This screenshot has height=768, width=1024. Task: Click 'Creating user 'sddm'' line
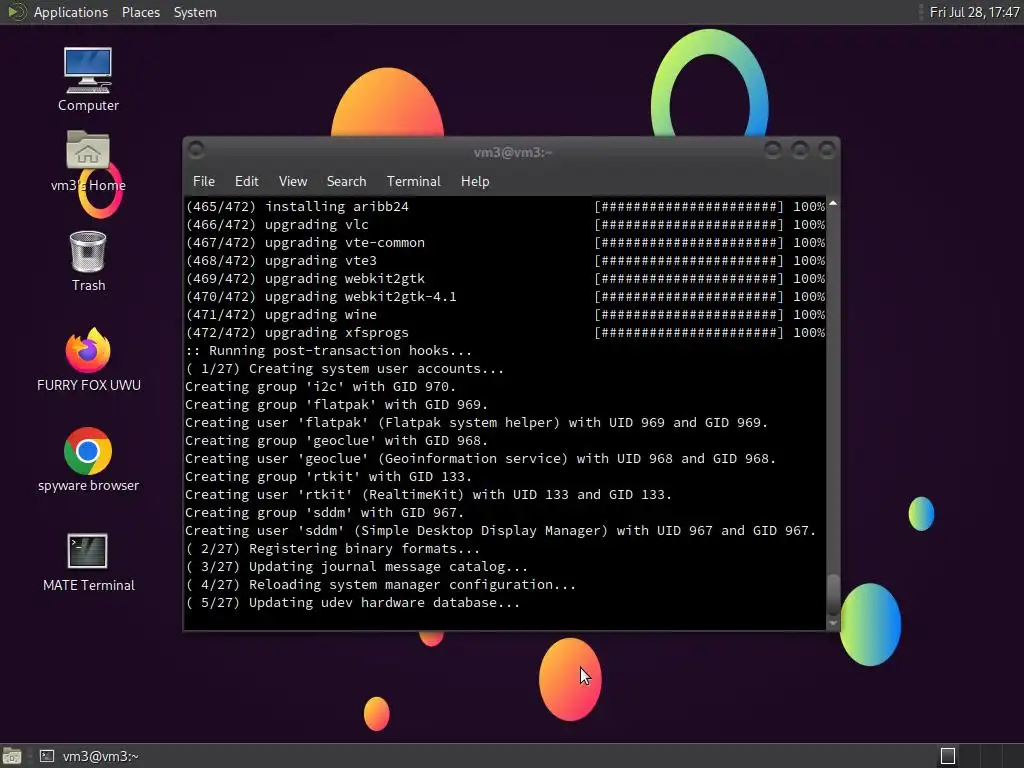point(501,531)
